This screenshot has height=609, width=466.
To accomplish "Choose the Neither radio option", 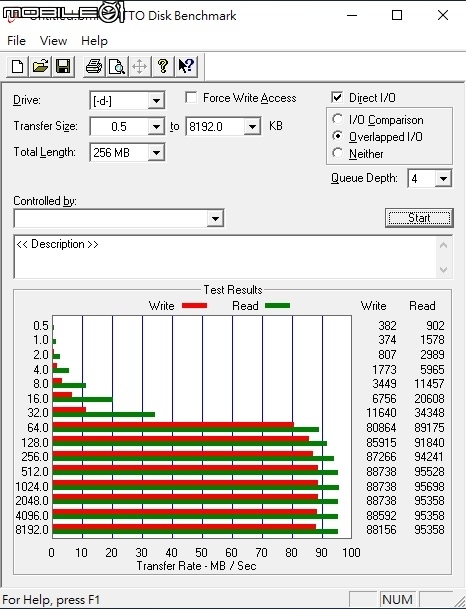I will 337,153.
